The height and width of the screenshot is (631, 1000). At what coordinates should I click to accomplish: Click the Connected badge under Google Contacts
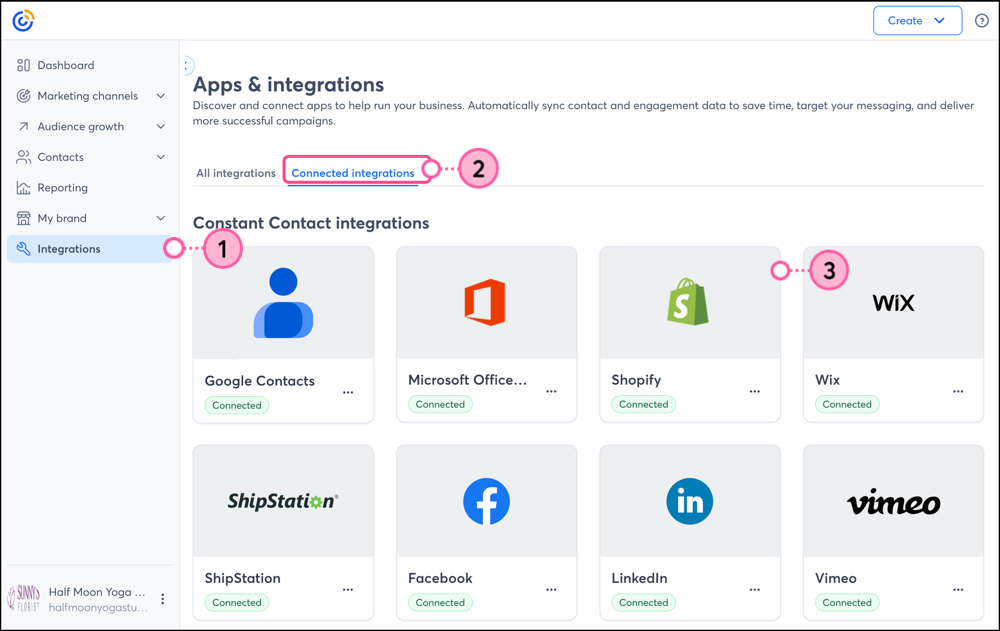tap(237, 405)
